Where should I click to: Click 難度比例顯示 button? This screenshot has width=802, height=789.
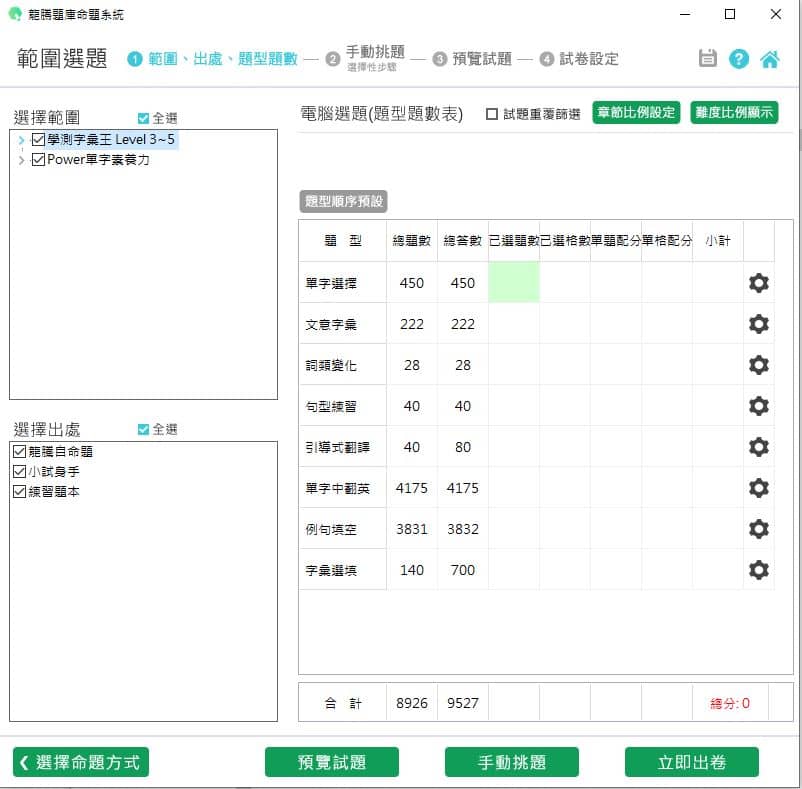coord(734,112)
